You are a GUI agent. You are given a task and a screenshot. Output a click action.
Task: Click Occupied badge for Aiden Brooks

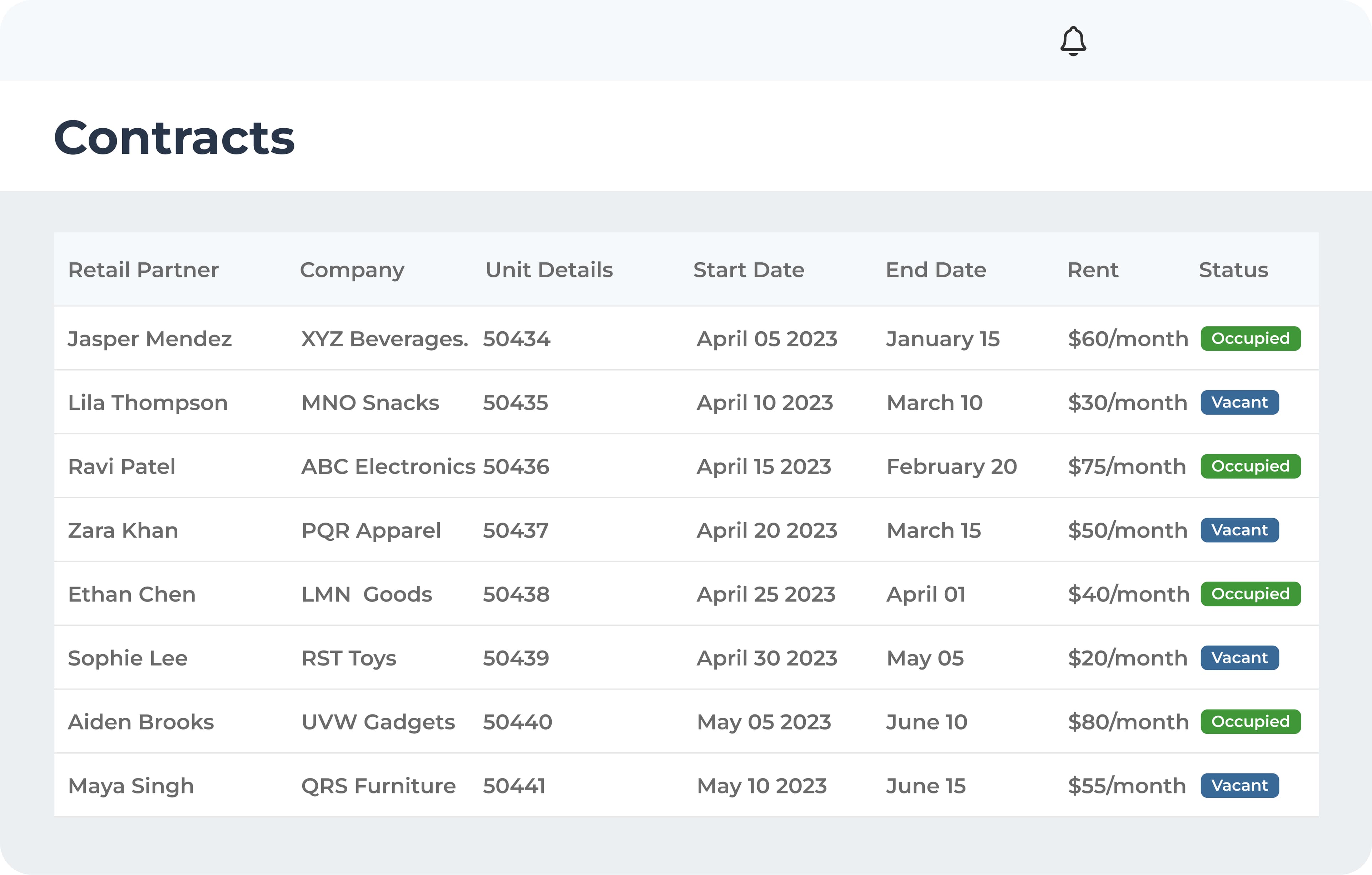[1250, 722]
